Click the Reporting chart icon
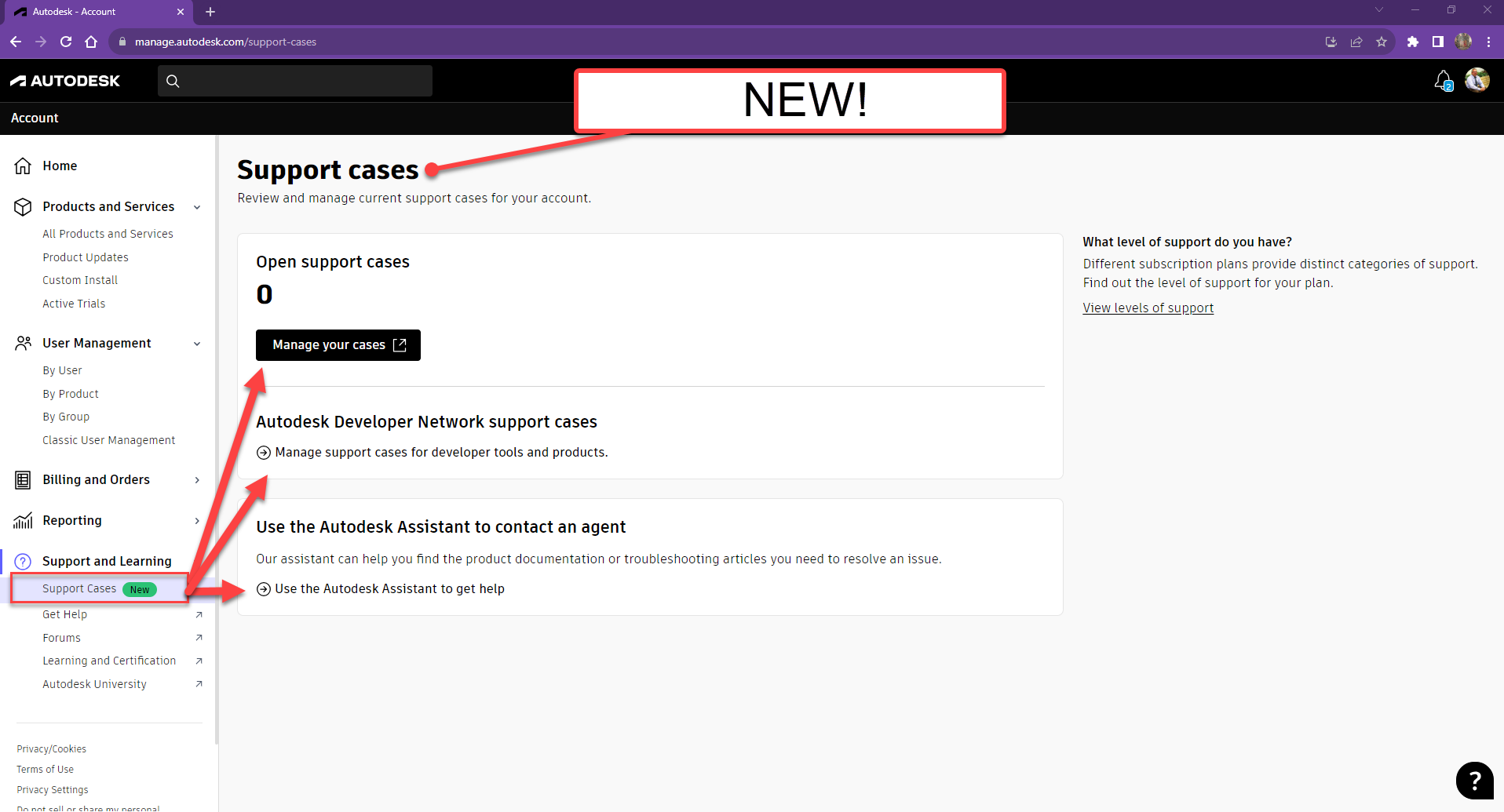The image size is (1504, 812). click(24, 520)
